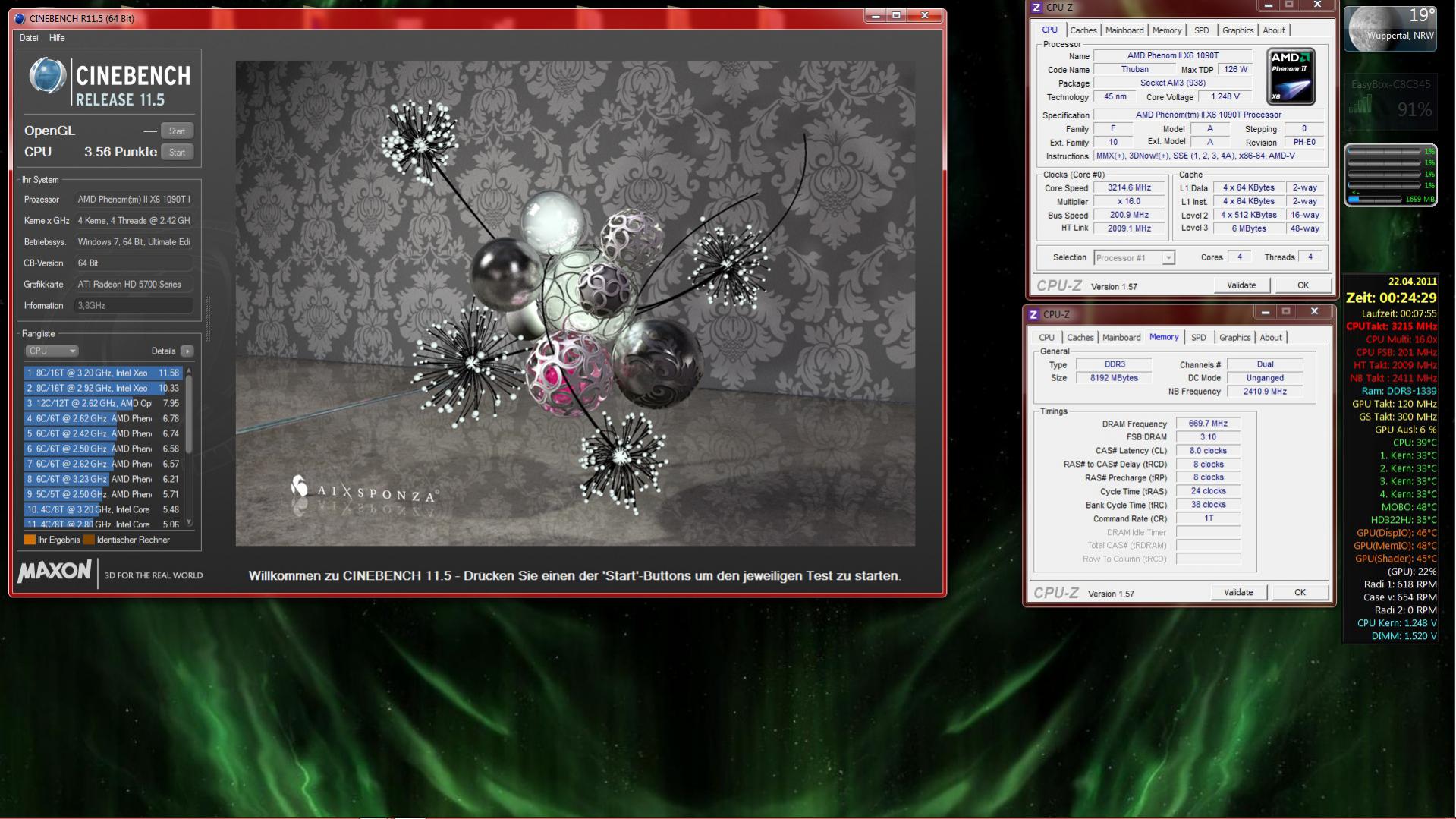Click the CPUTakt 3215 MHz sidebar reading
This screenshot has width=1456, height=819.
pos(1391,326)
